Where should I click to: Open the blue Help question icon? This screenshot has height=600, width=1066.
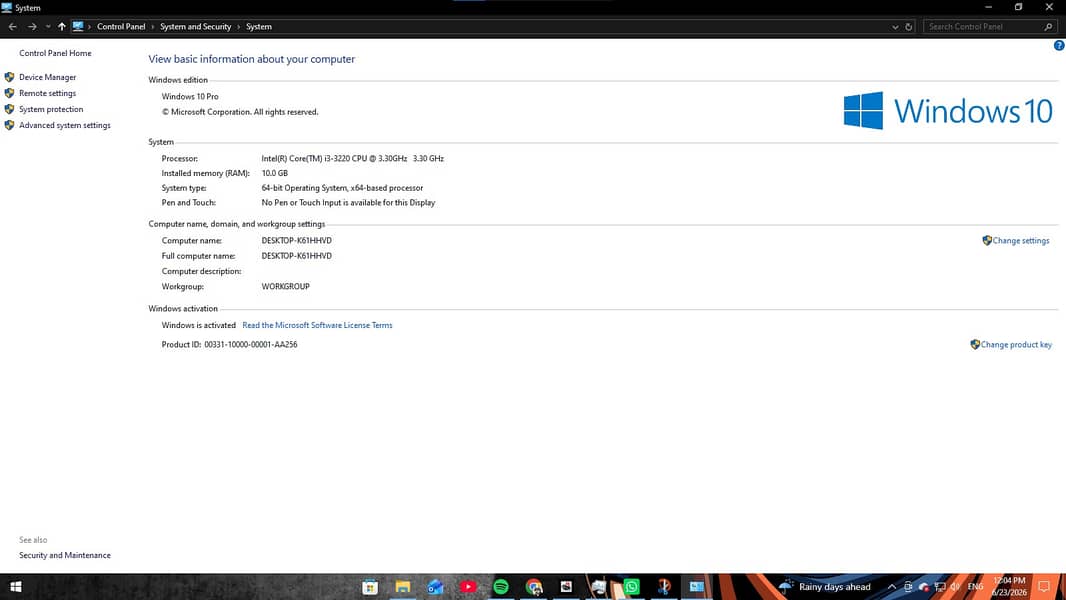pyautogui.click(x=1059, y=46)
